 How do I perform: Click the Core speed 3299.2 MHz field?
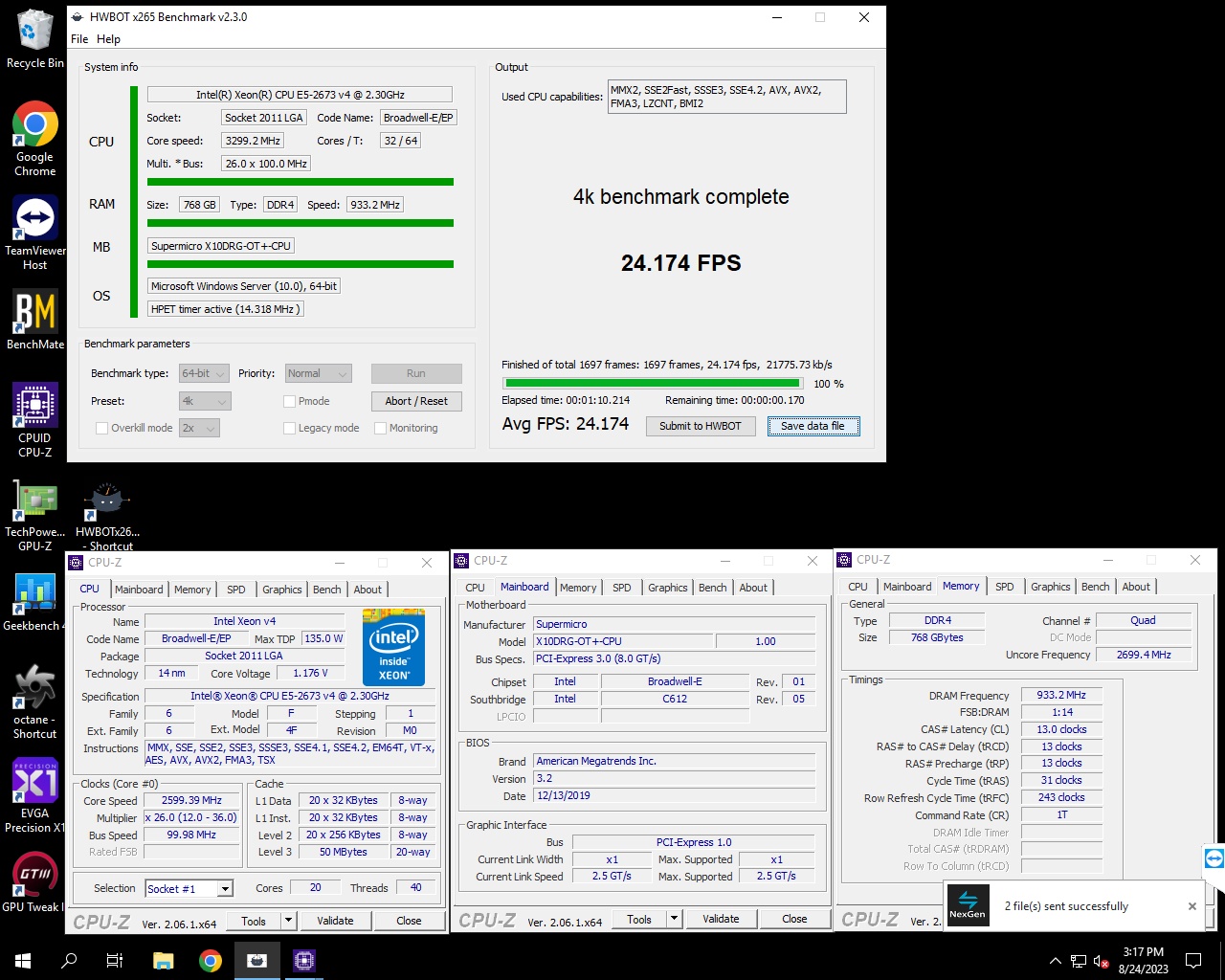click(253, 141)
